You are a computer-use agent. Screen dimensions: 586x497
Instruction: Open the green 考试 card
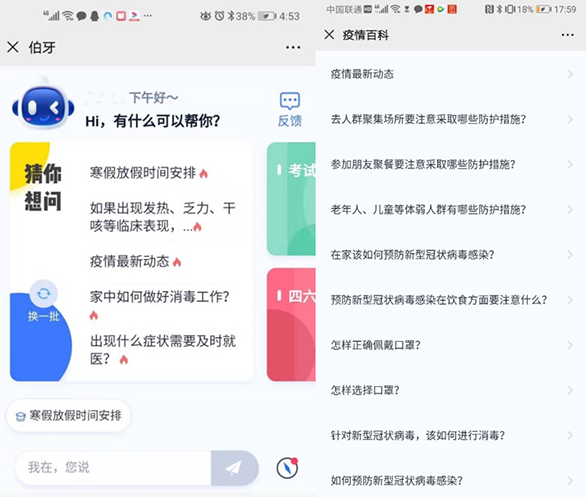pos(291,199)
